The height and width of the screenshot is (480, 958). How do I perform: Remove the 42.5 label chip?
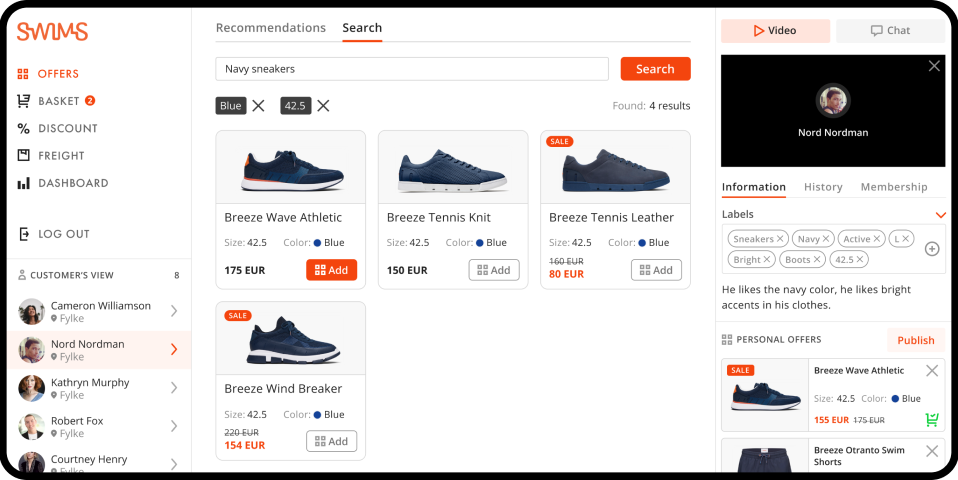tap(860, 260)
